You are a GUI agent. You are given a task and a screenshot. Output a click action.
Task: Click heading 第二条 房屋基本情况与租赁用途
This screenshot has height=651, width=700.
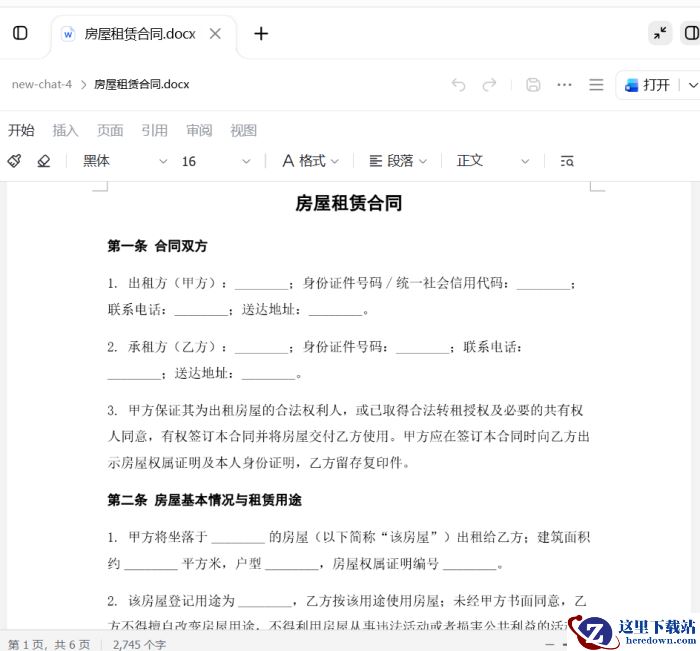[204, 500]
